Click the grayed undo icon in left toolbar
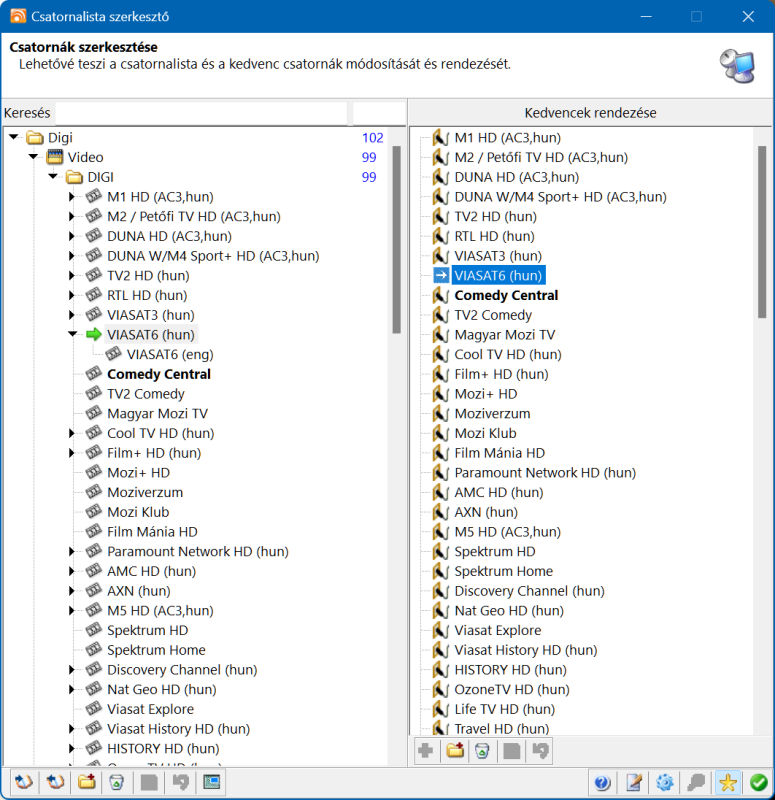This screenshot has width=775, height=800. pos(180,782)
